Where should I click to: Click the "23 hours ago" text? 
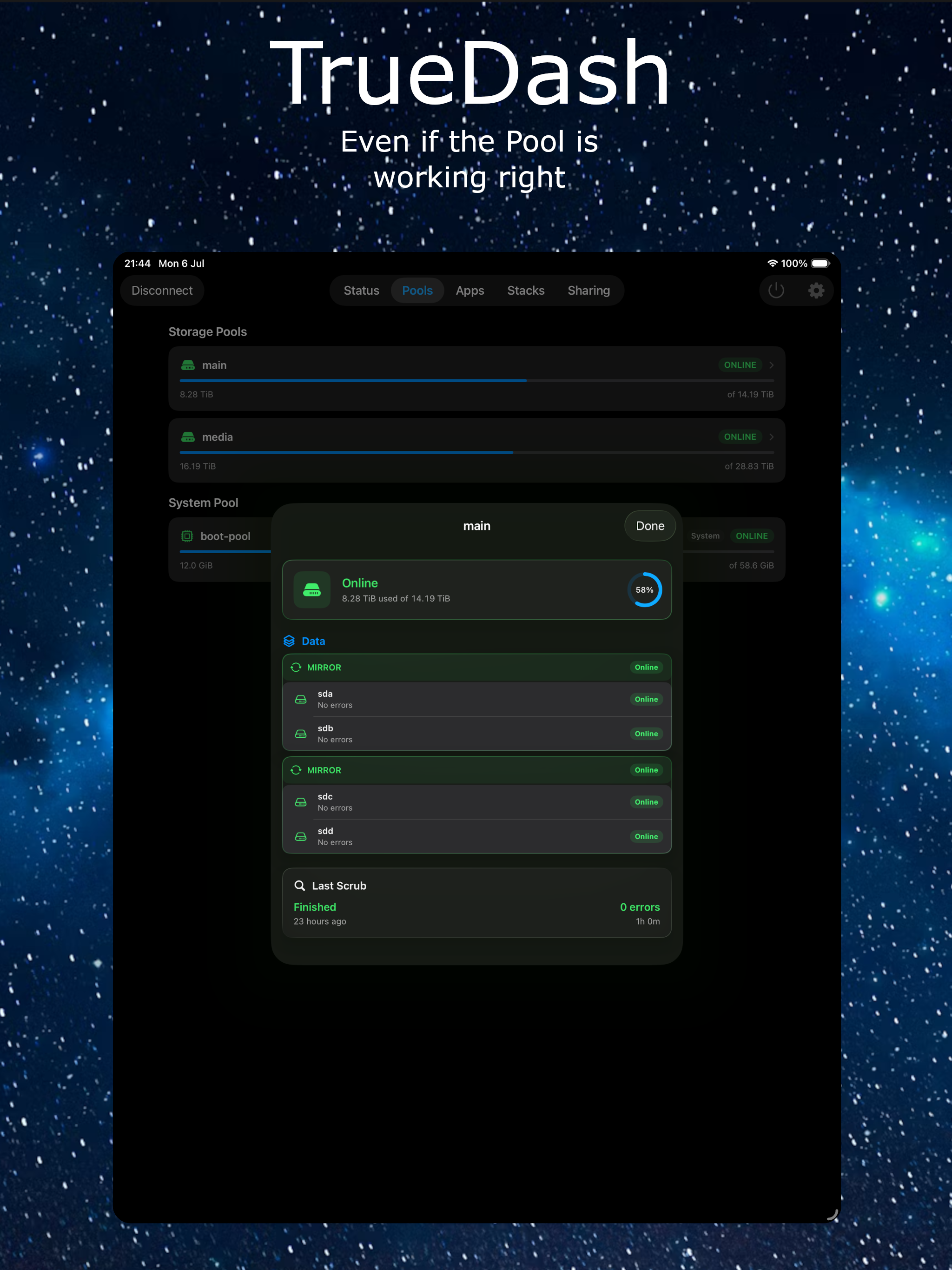(320, 921)
